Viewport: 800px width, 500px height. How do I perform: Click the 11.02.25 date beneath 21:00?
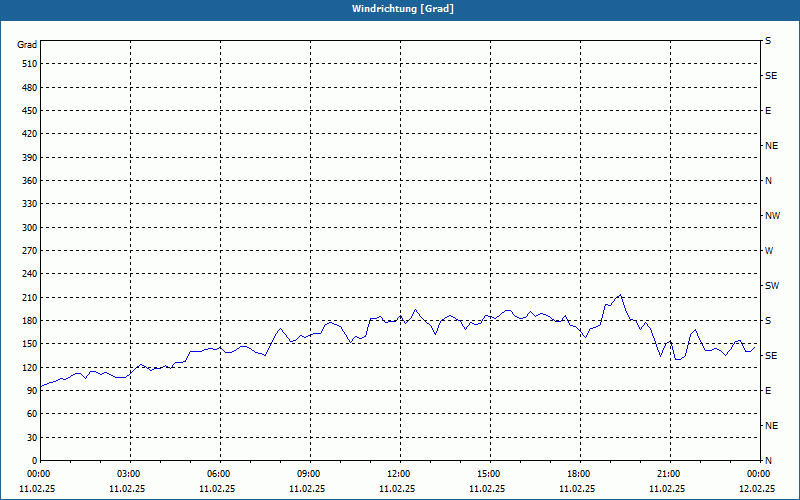tap(667, 489)
